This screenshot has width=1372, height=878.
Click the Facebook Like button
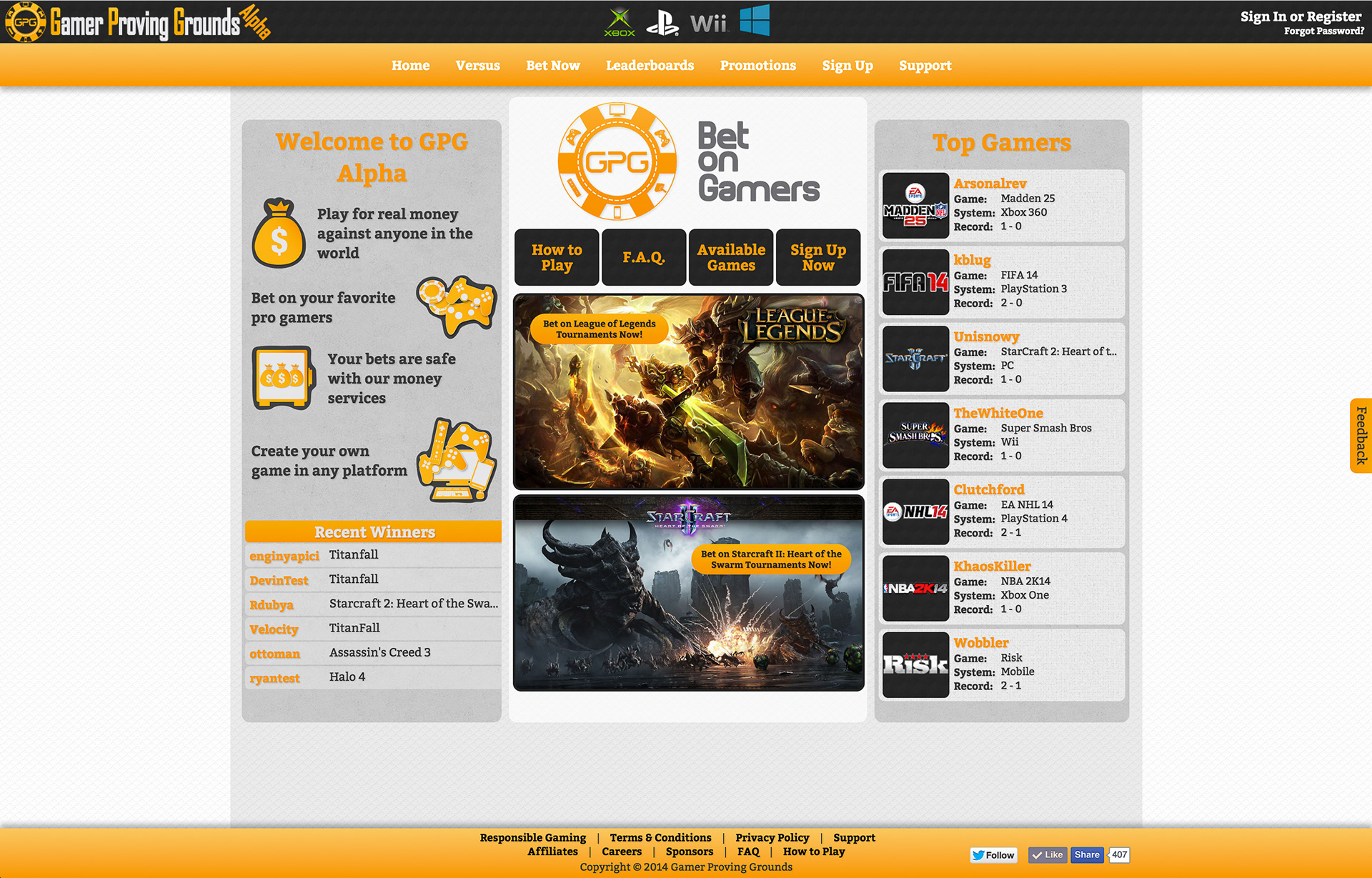(x=1048, y=854)
